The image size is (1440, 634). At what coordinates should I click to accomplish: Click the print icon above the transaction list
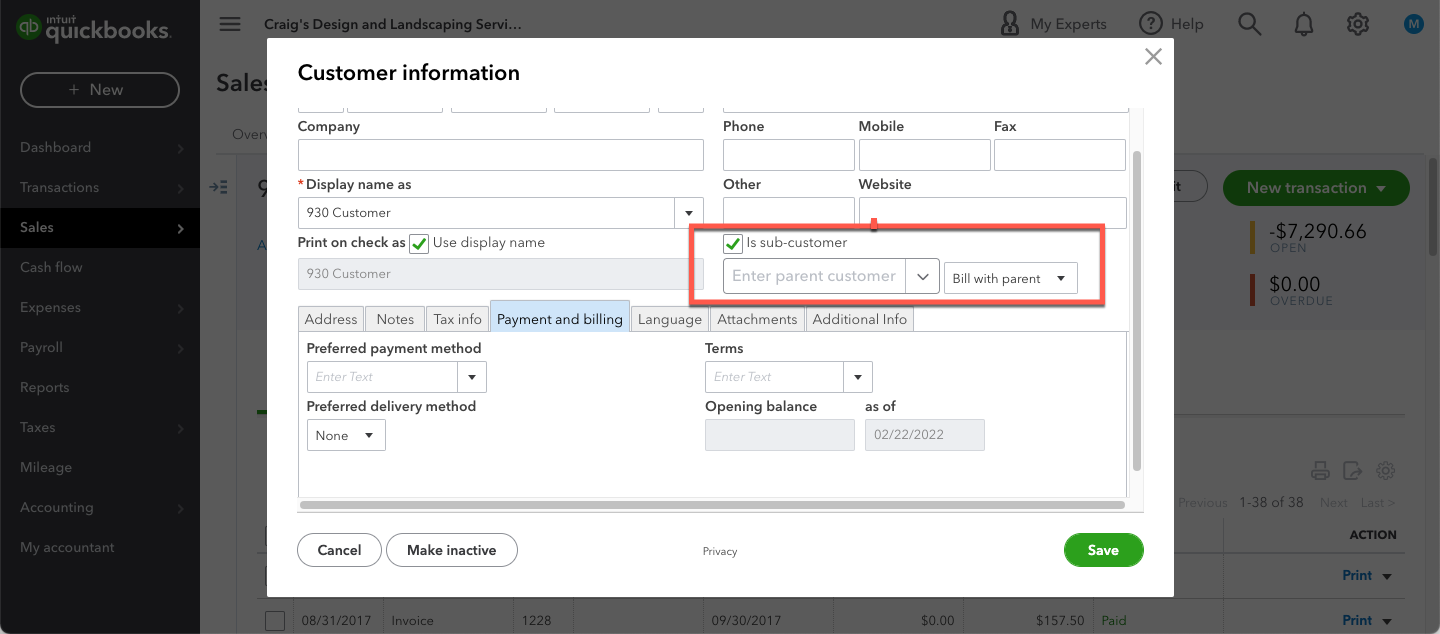click(1320, 470)
